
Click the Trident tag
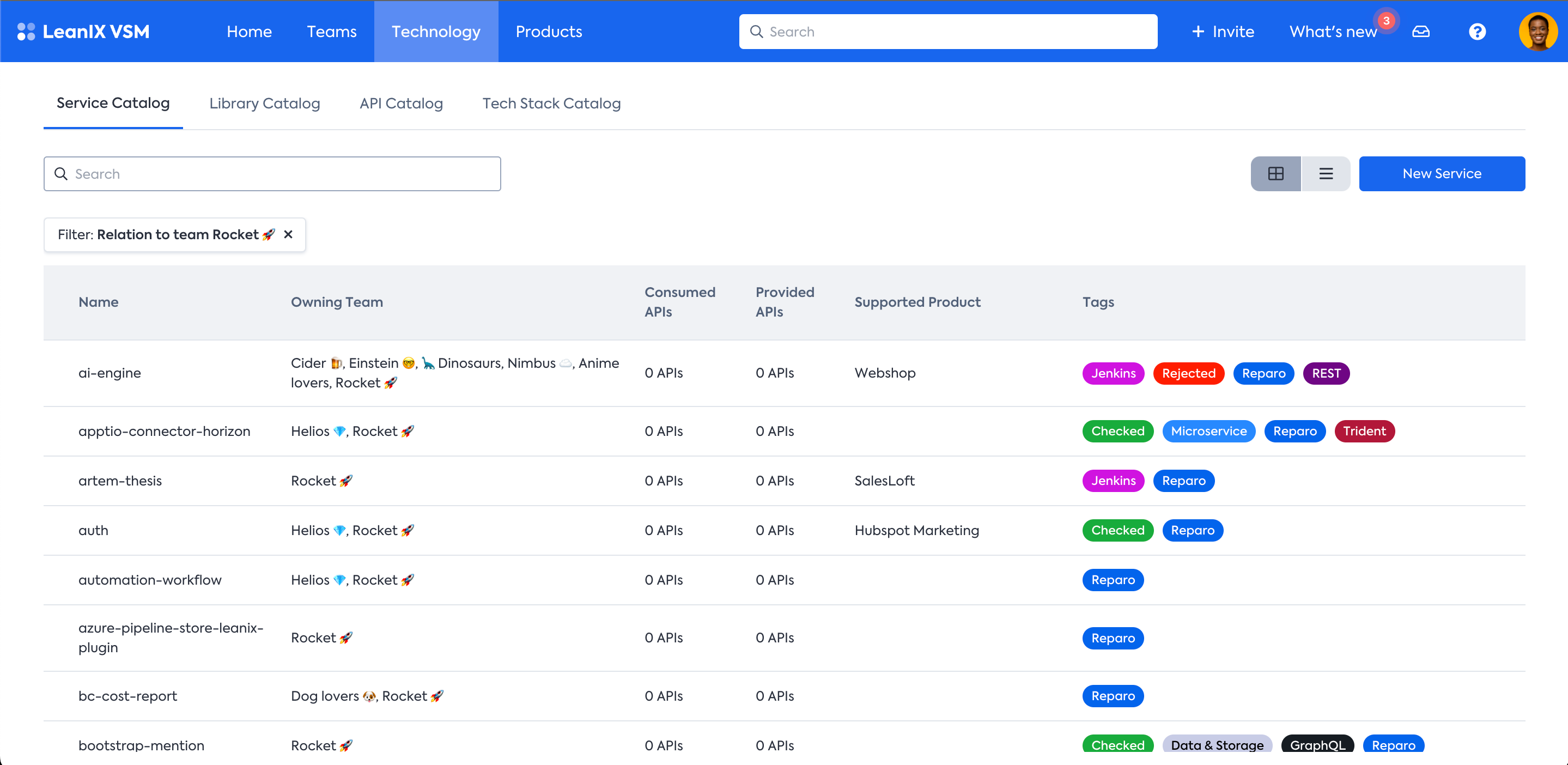[x=1365, y=432]
